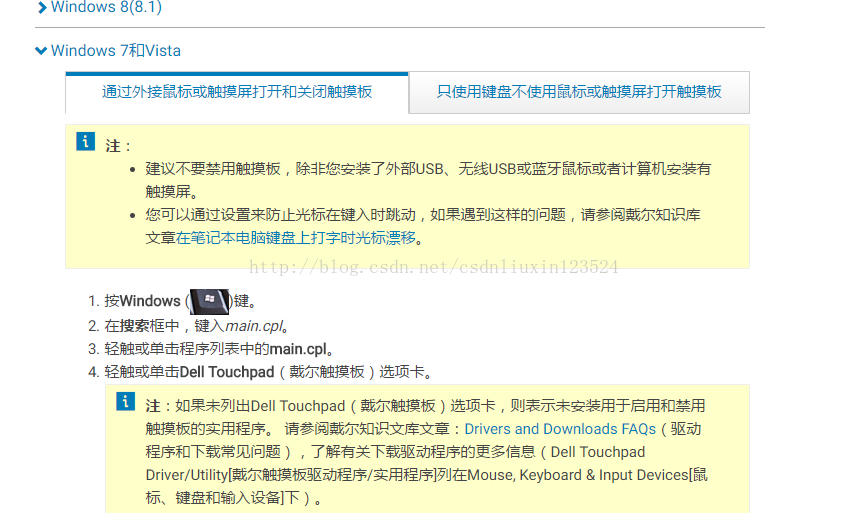Image resolution: width=848 pixels, height=513 pixels.
Task: Switch to 只使用键盘不使用鼠标或触摸屏打开触摸板 tab
Action: click(579, 92)
